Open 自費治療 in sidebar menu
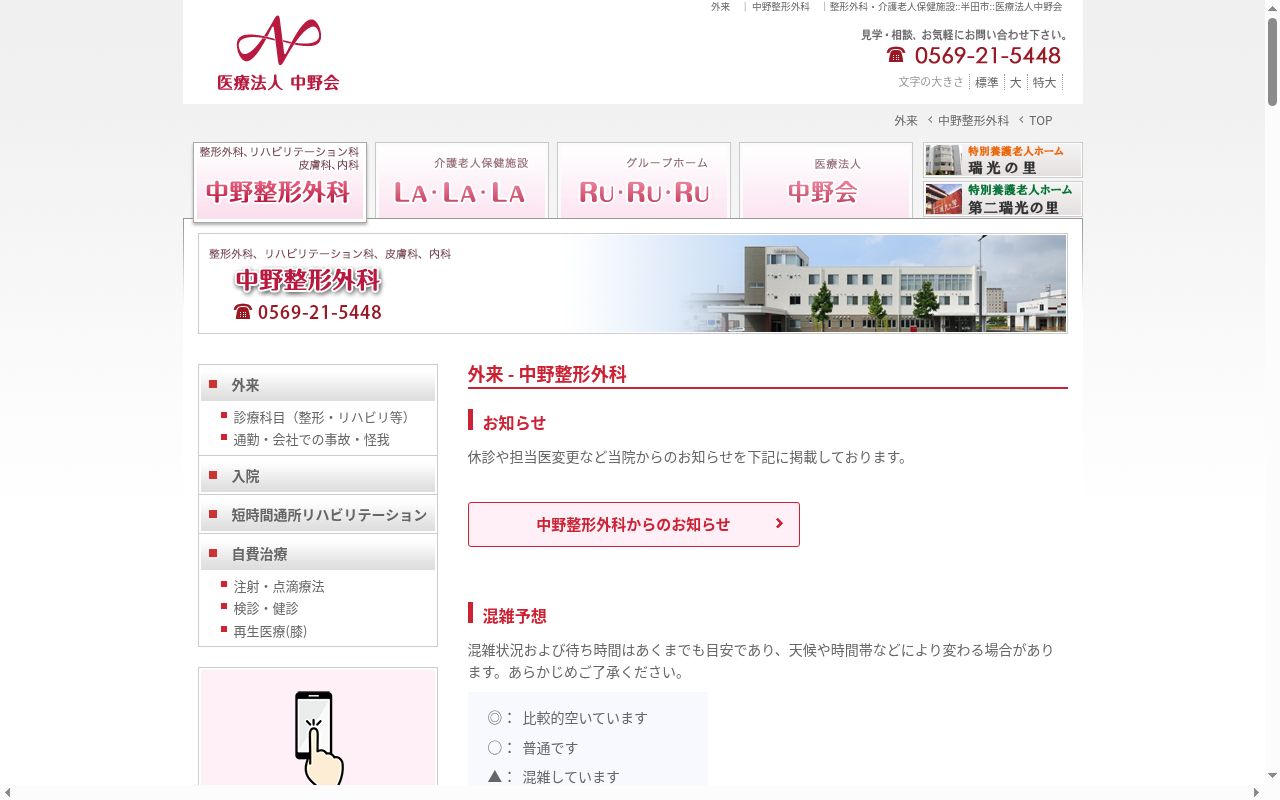This screenshot has width=1280, height=800. (318, 554)
